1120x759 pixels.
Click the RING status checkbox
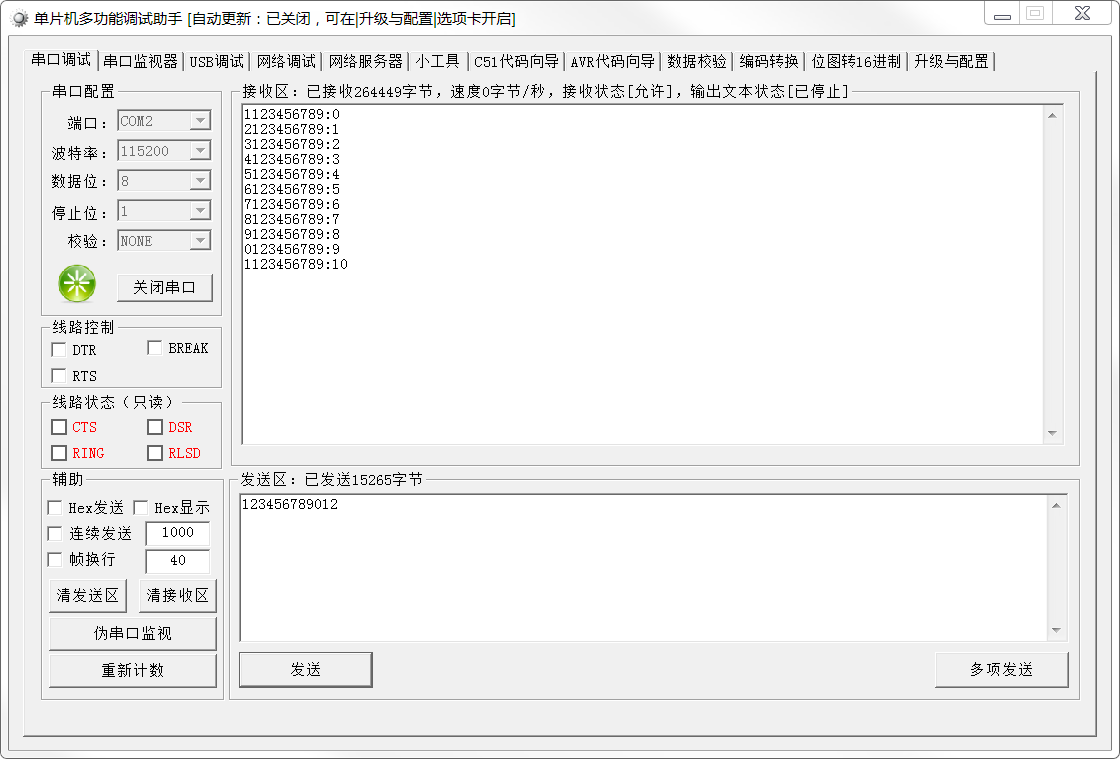pos(59,453)
